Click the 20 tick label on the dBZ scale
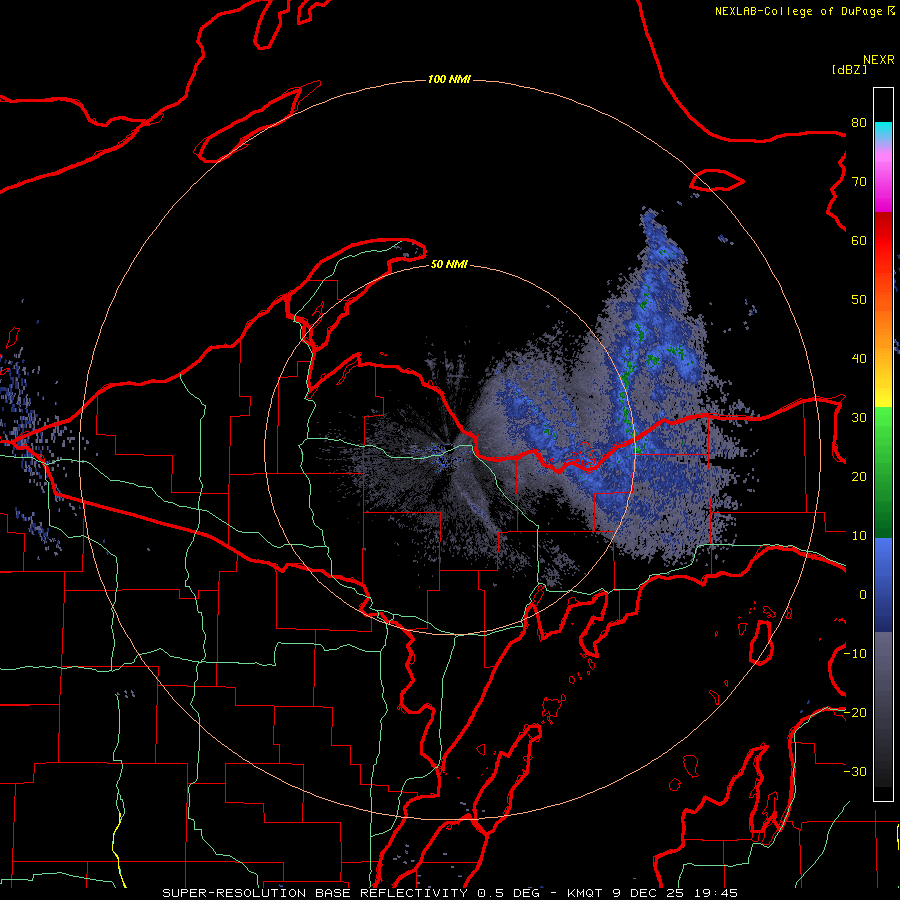This screenshot has width=900, height=900. (859, 476)
